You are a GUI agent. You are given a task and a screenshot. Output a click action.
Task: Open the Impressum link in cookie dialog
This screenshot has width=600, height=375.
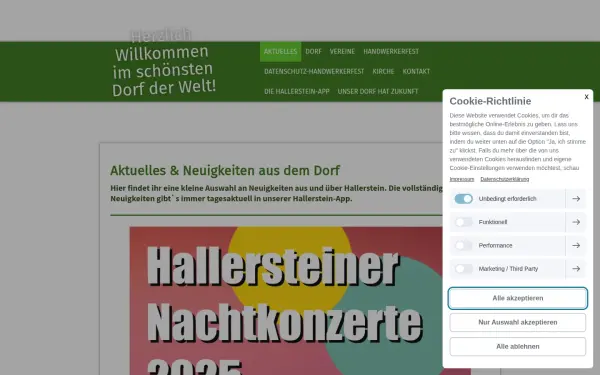pos(461,179)
